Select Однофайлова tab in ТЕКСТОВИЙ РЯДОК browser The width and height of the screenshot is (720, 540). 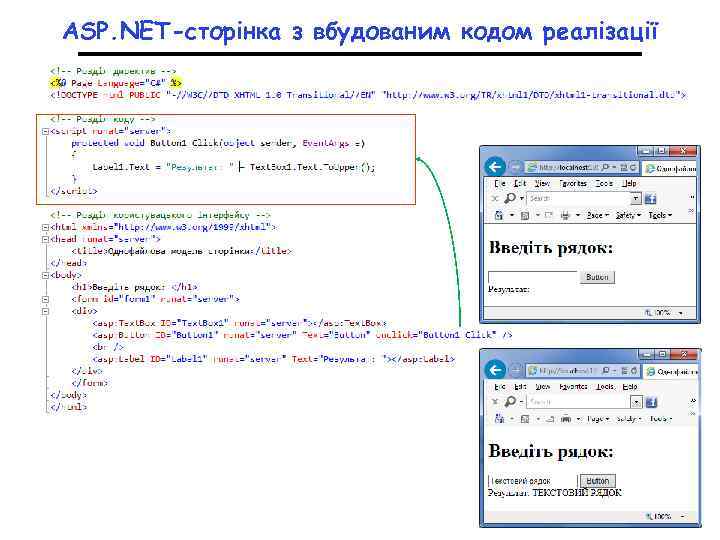(670, 371)
